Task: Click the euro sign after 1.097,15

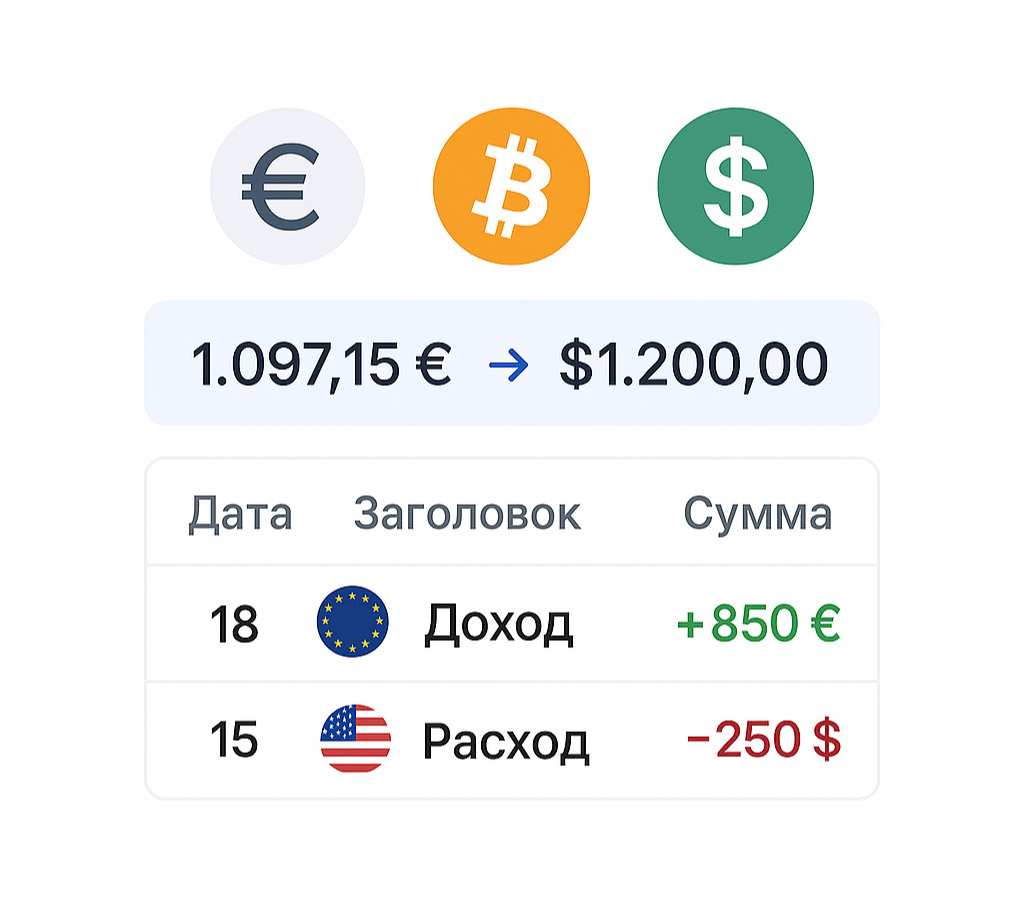Action: tap(429, 365)
